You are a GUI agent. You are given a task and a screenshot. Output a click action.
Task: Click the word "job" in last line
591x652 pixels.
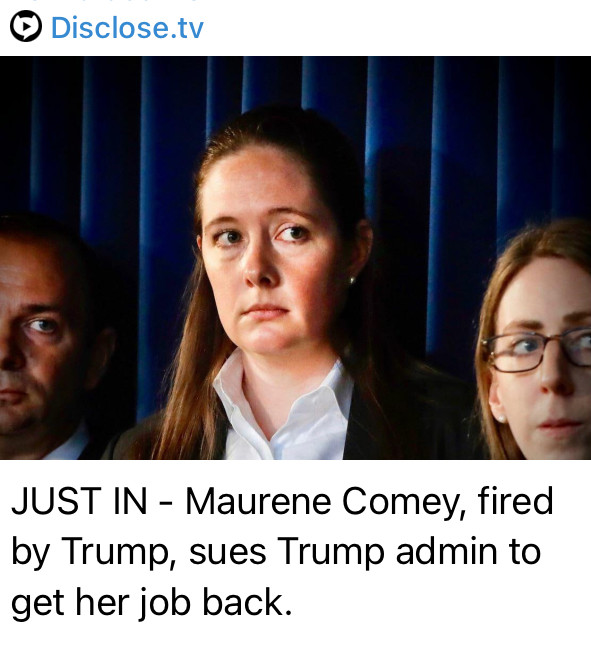(165, 604)
